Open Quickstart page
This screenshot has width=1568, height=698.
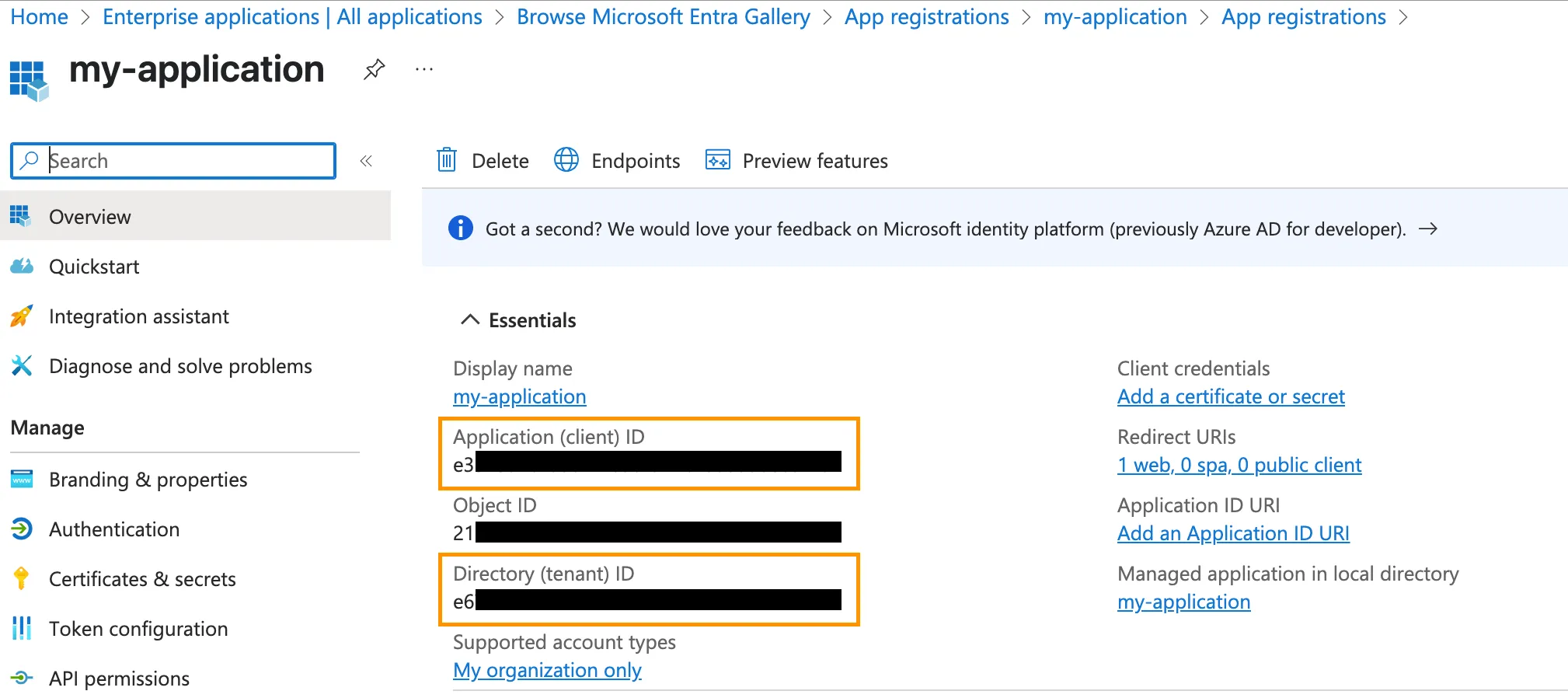click(x=94, y=267)
